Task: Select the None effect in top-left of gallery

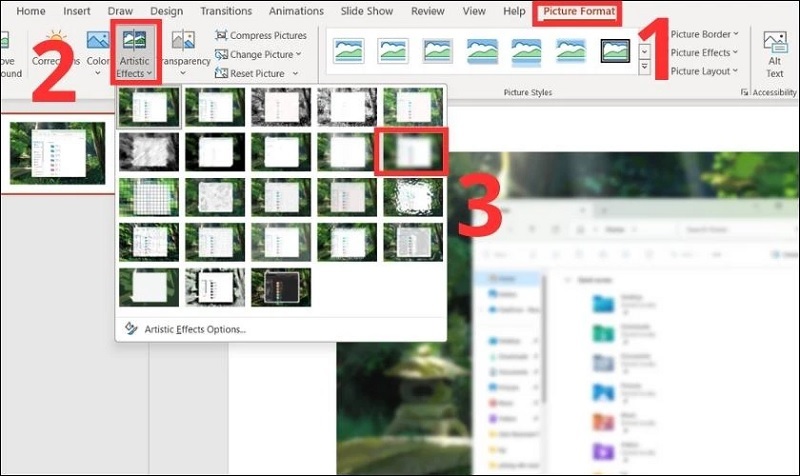Action: [149, 108]
